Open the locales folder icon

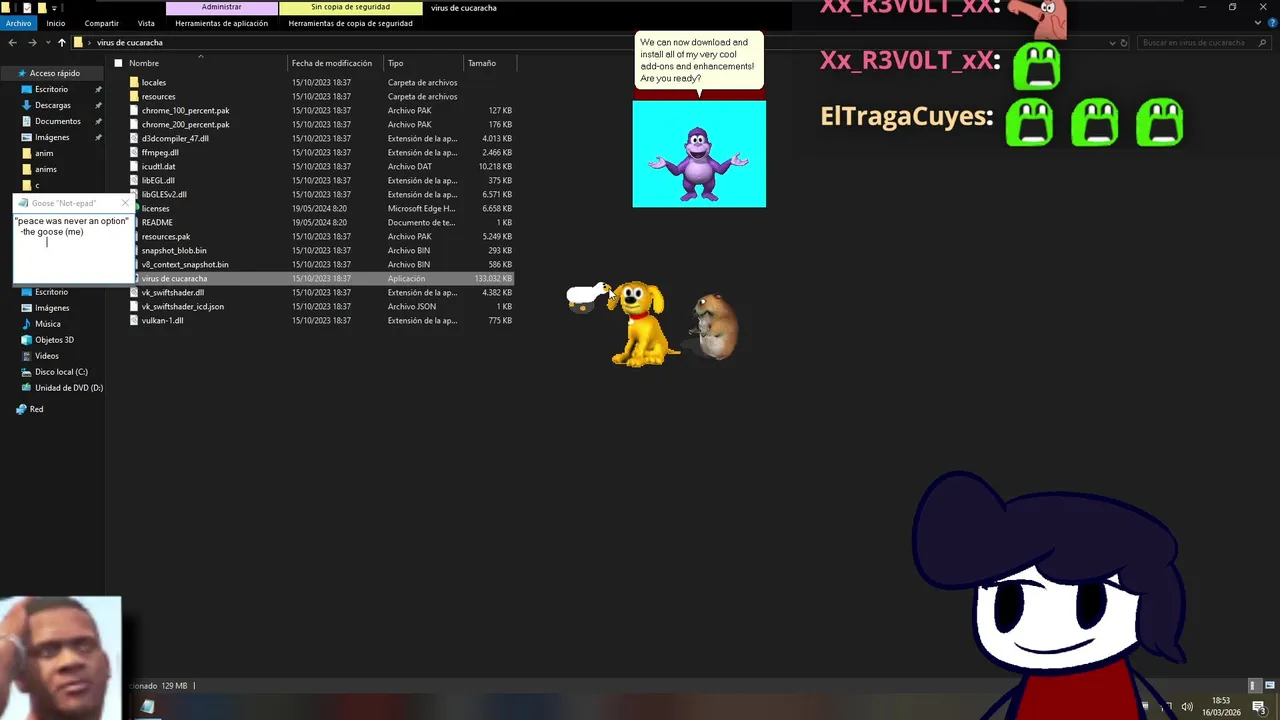[x=134, y=82]
